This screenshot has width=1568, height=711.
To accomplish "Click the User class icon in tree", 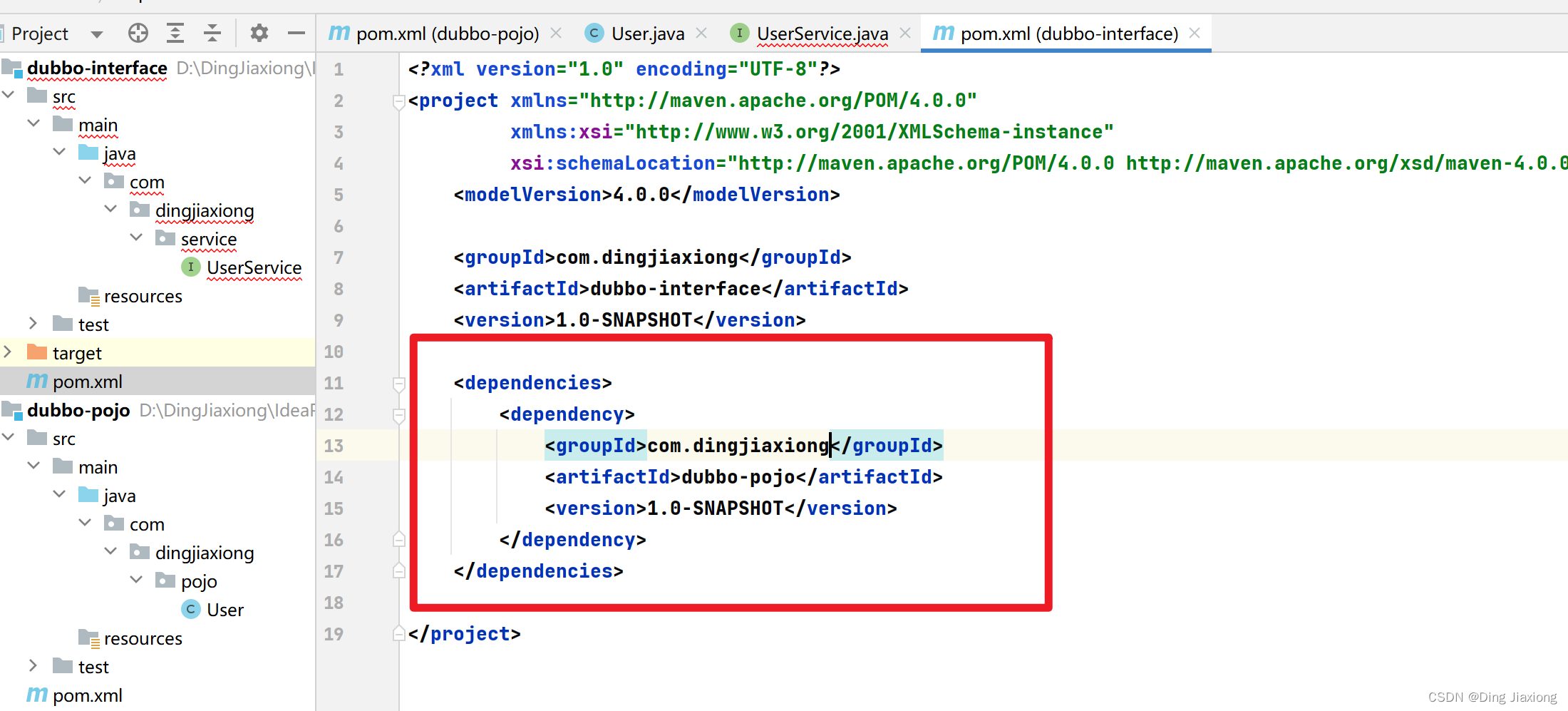I will [191, 609].
